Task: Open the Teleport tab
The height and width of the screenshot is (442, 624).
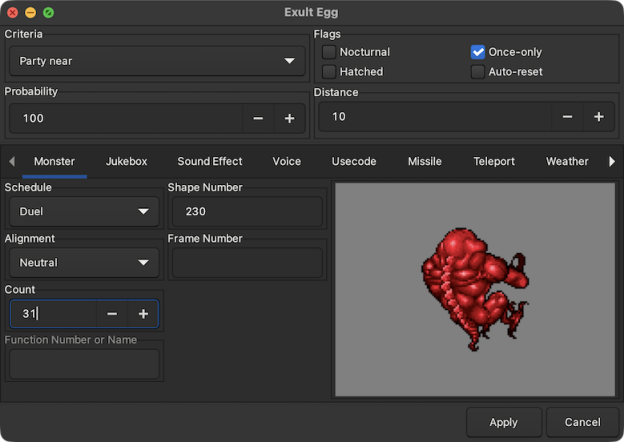Action: coord(494,161)
